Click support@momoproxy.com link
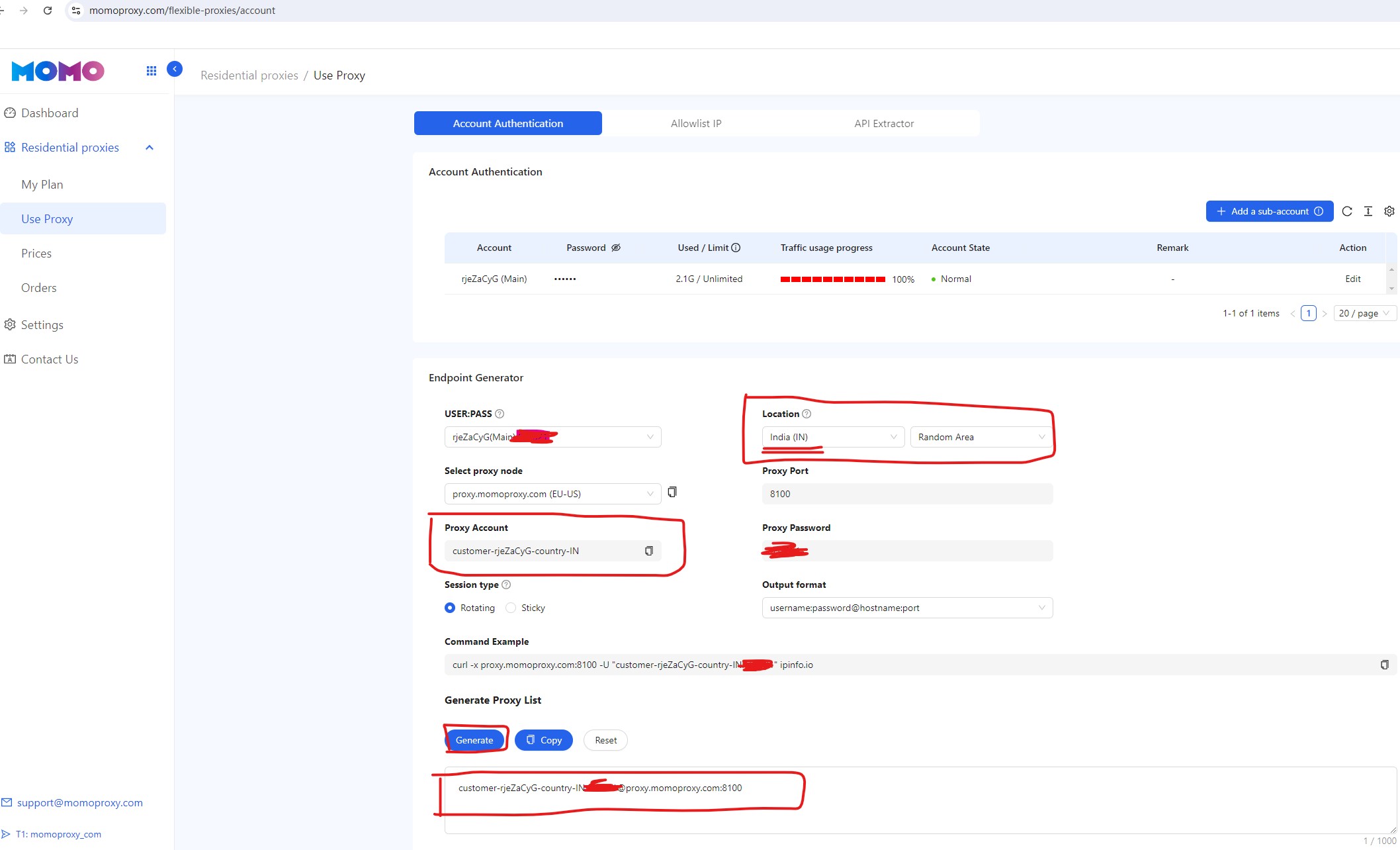1400x850 pixels. [80, 802]
